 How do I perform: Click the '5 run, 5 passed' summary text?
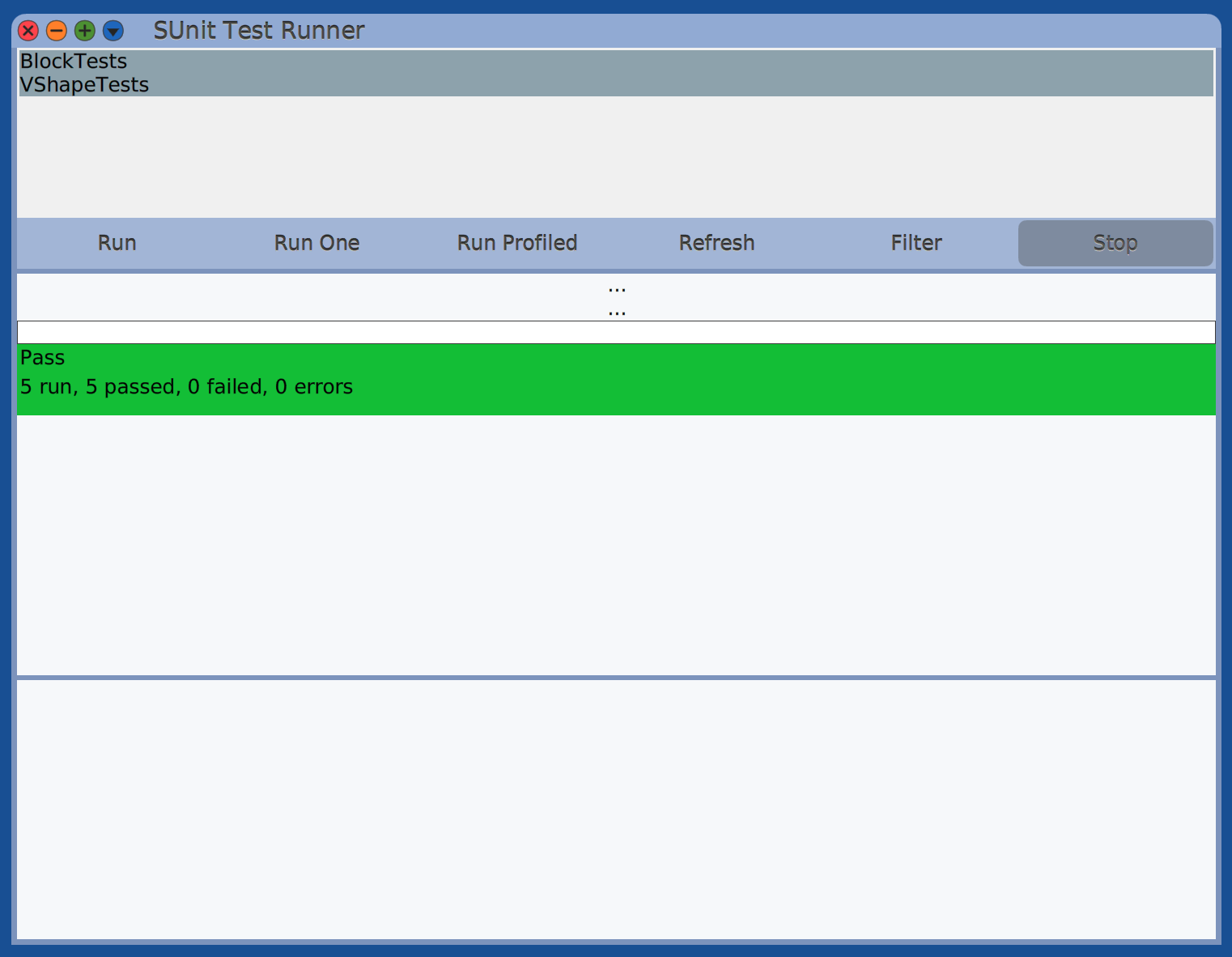tap(186, 386)
